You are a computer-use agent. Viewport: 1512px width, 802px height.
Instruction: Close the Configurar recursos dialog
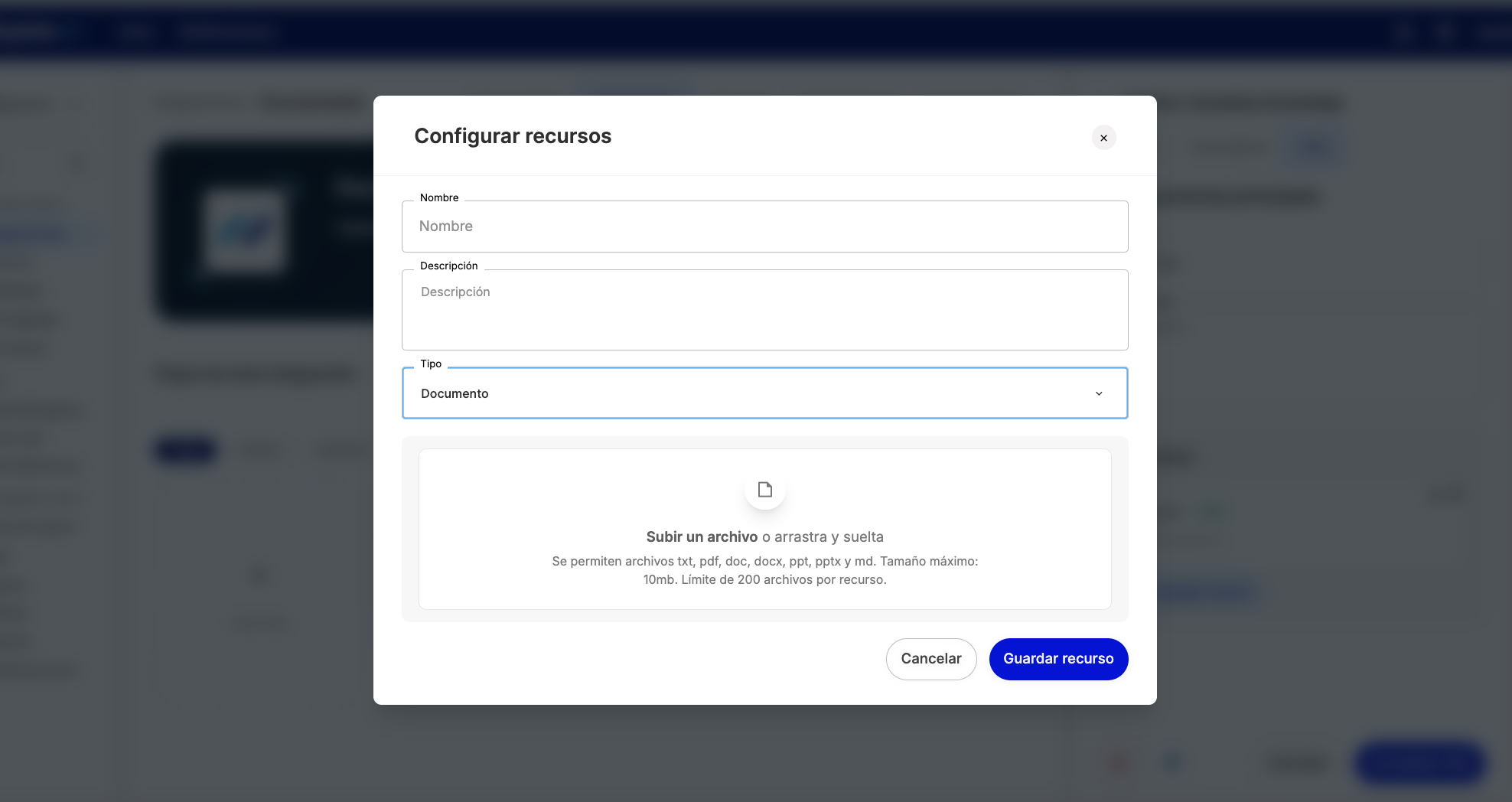pyautogui.click(x=1103, y=138)
